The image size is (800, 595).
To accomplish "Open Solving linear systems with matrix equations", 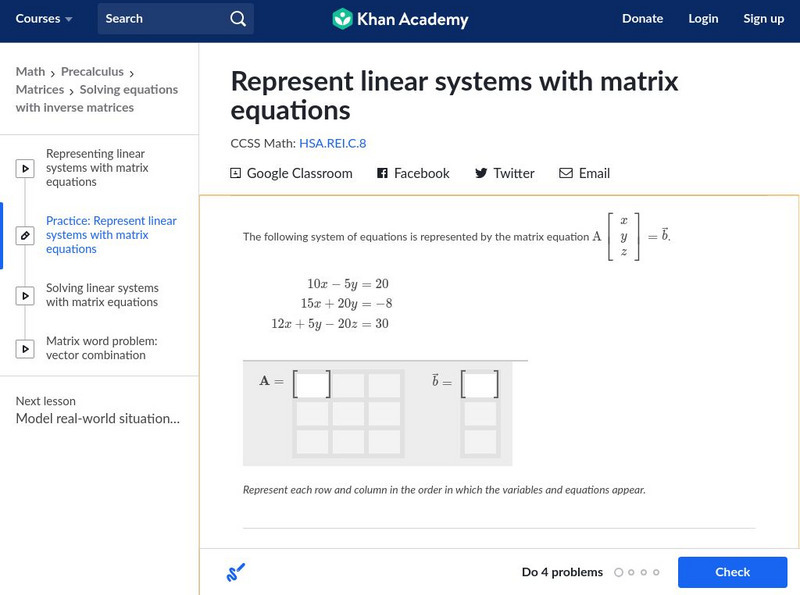I will [x=102, y=295].
